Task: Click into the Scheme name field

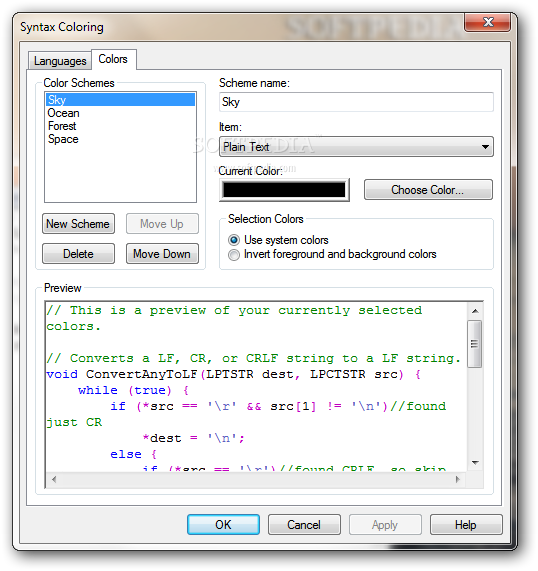Action: pos(356,102)
